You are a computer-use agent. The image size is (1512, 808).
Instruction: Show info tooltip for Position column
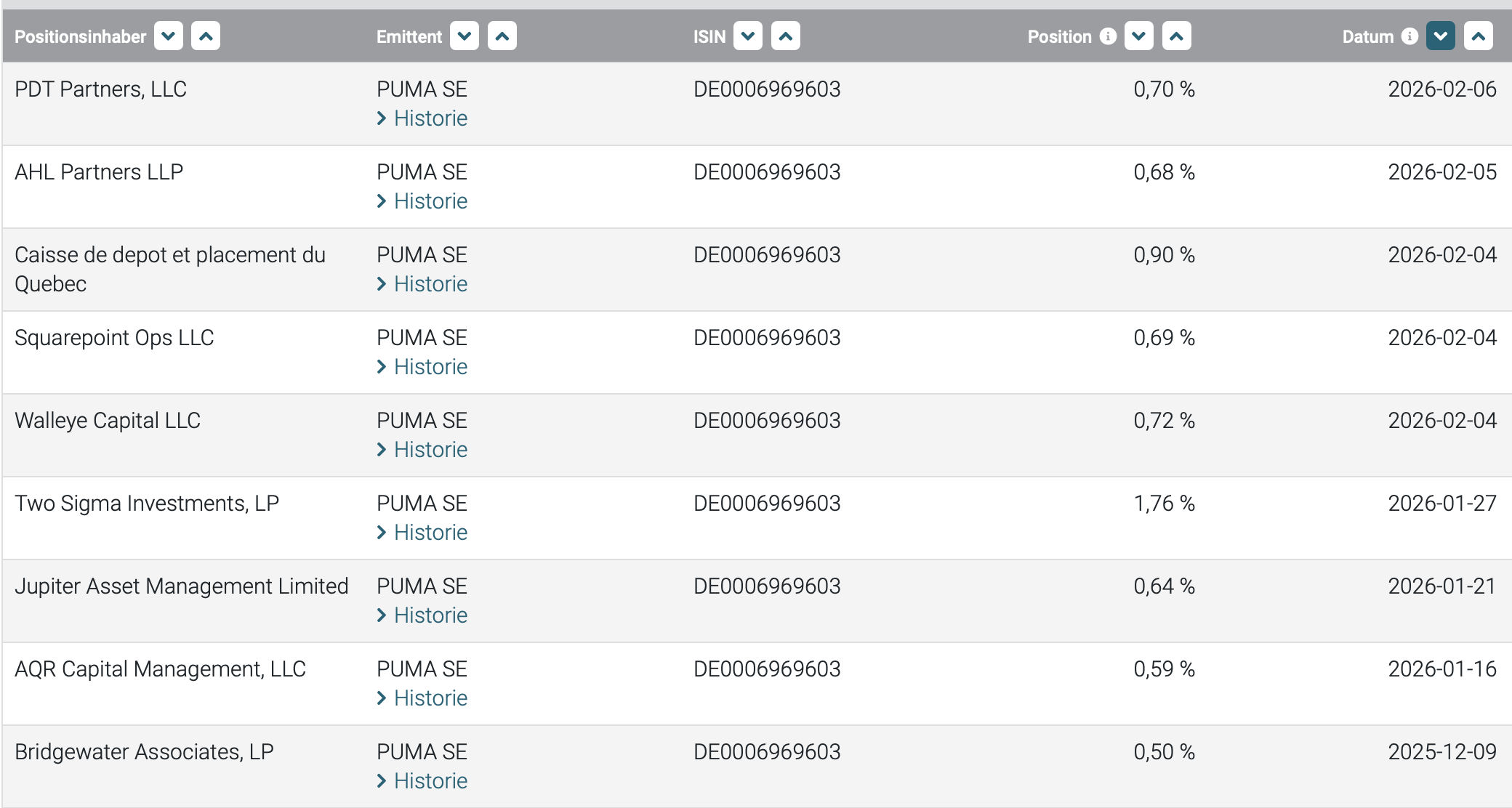tap(1108, 36)
